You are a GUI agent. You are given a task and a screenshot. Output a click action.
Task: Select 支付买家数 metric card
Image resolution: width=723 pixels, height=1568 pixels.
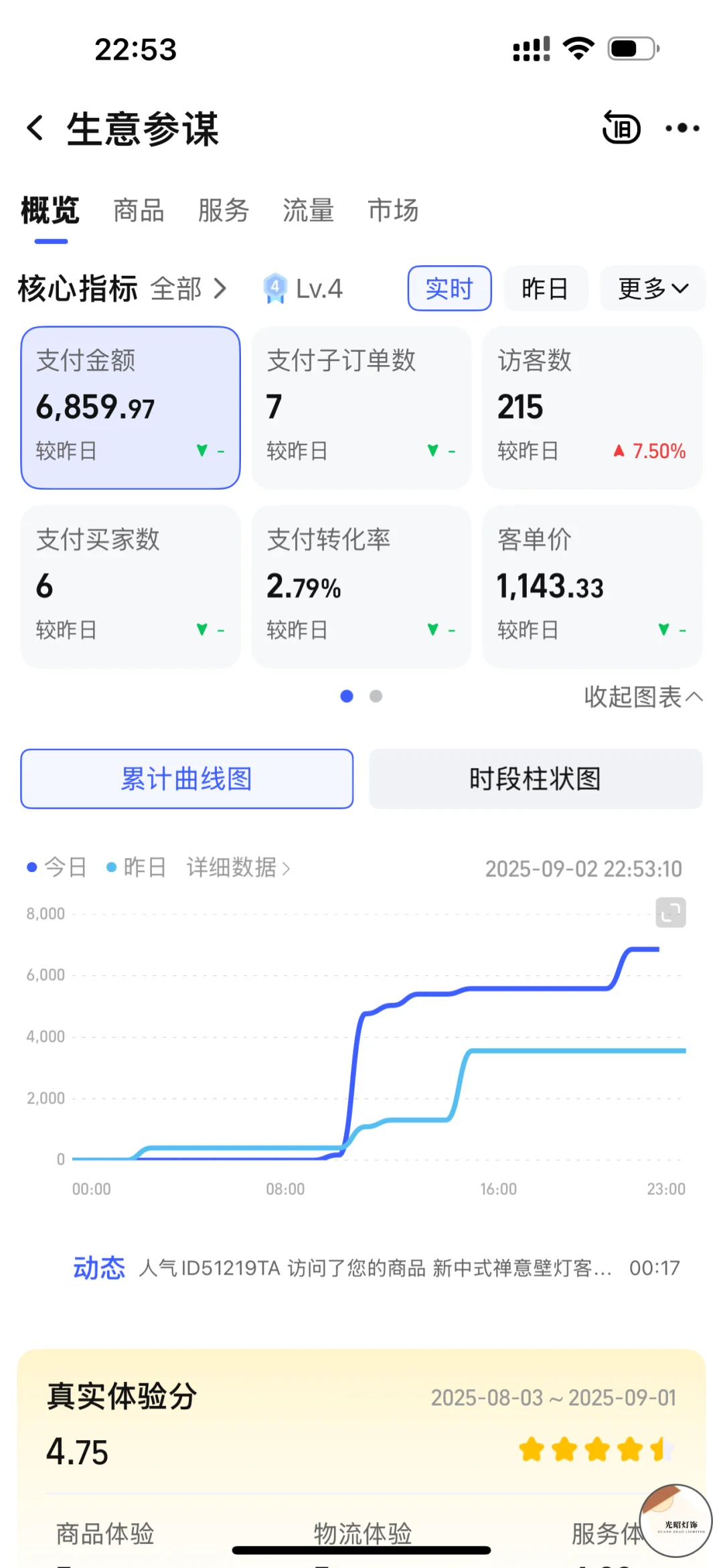(131, 587)
